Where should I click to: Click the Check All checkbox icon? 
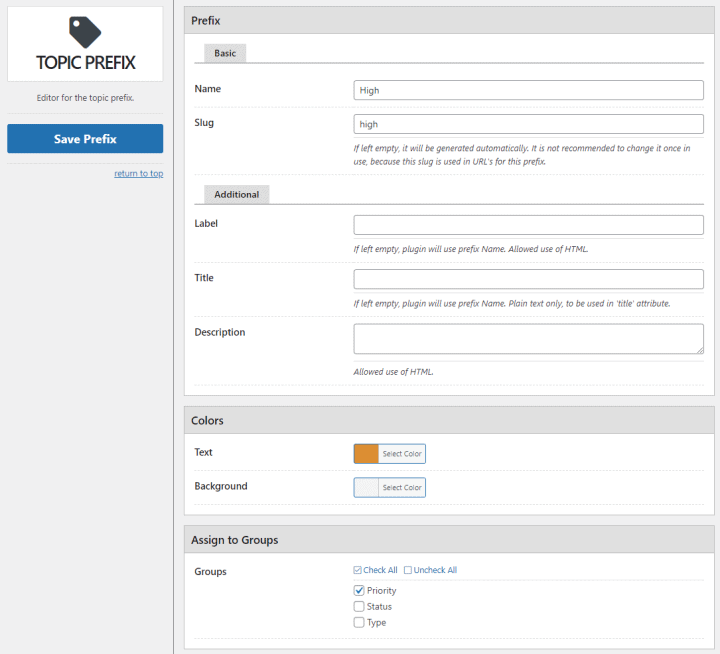point(357,570)
